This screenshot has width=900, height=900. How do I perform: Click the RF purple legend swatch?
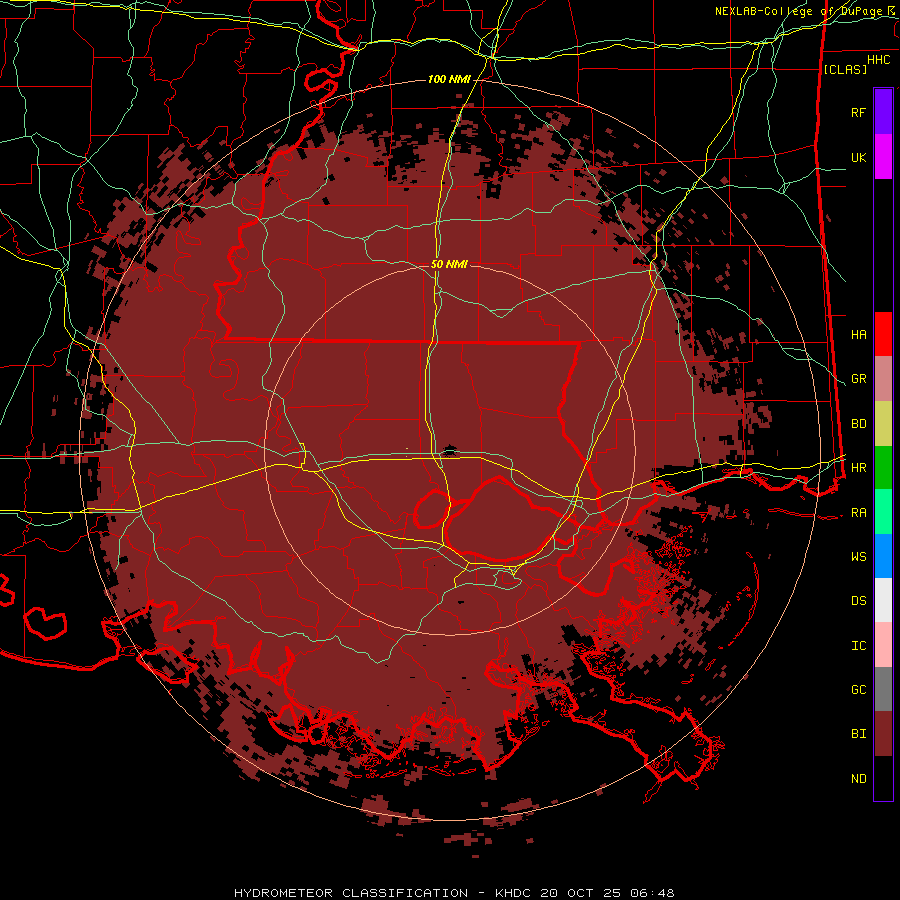click(x=883, y=112)
